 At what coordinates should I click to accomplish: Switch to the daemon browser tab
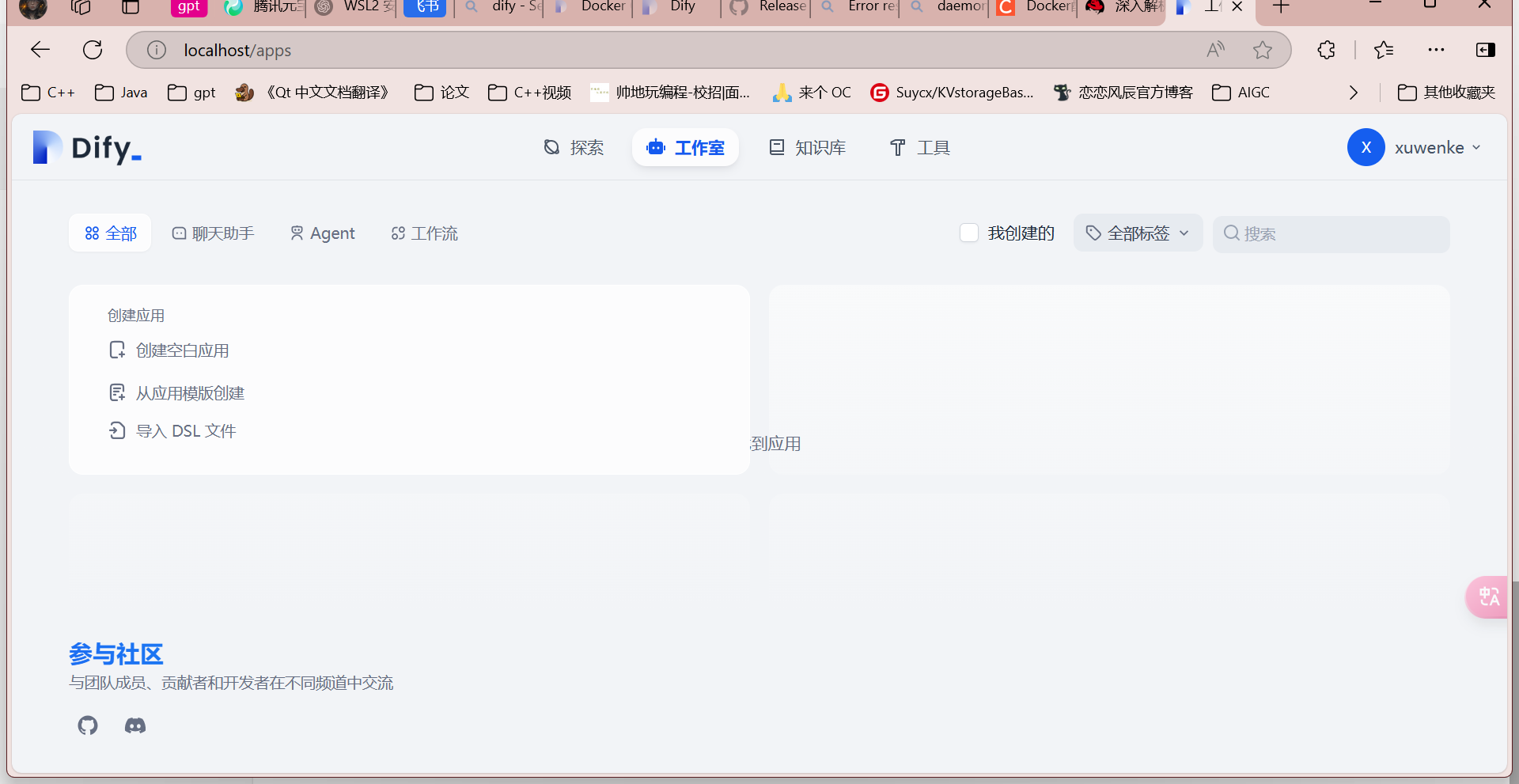tap(948, 8)
